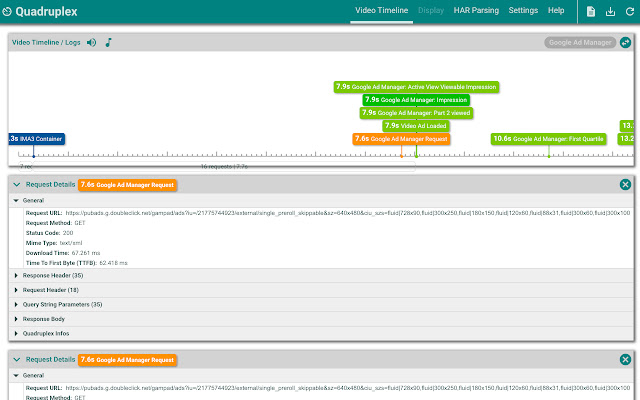Click the download icon in header
The image size is (640, 400).
[610, 11]
